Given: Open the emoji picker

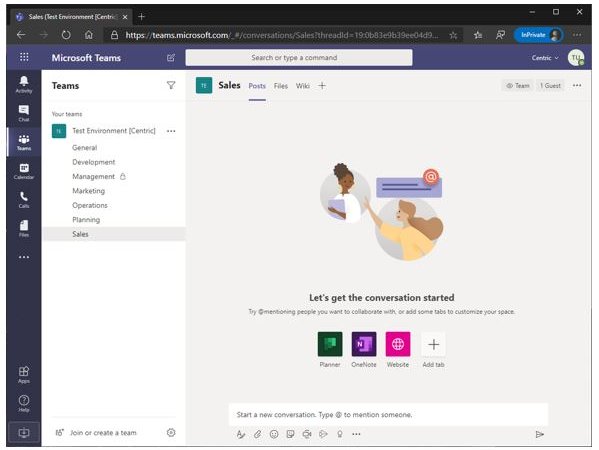Looking at the screenshot, I should pos(274,434).
